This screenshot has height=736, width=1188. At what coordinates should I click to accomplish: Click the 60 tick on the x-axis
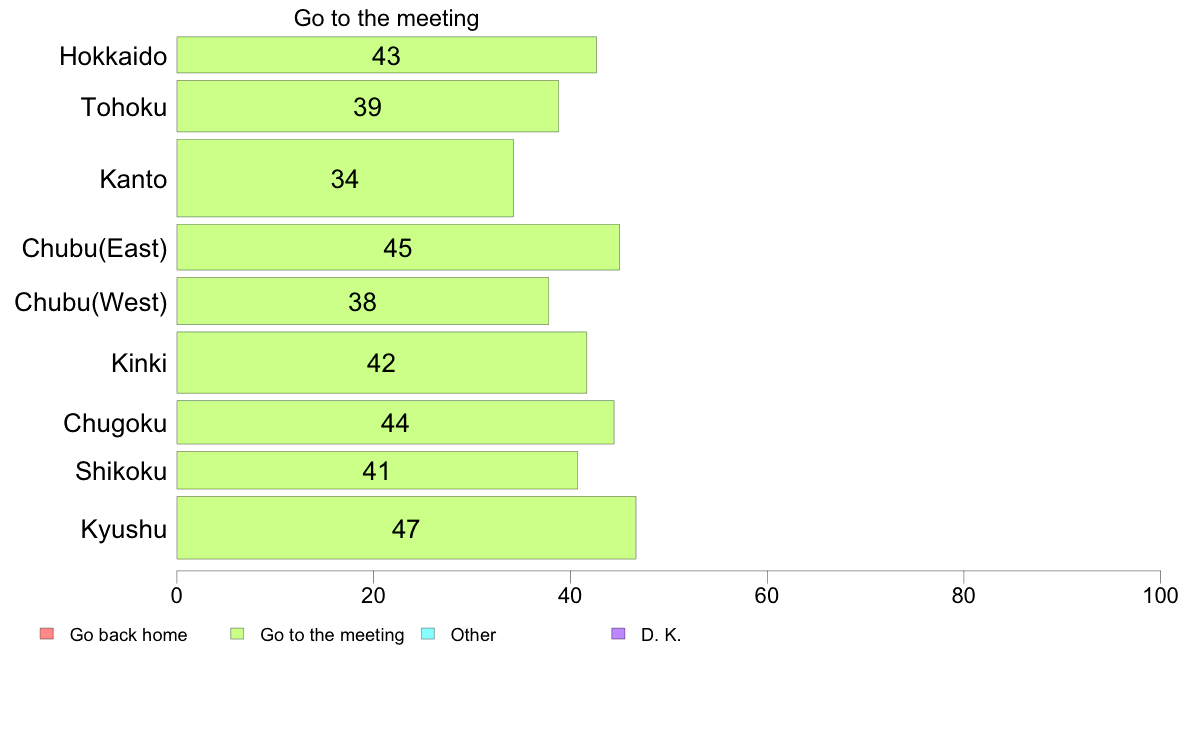click(767, 596)
